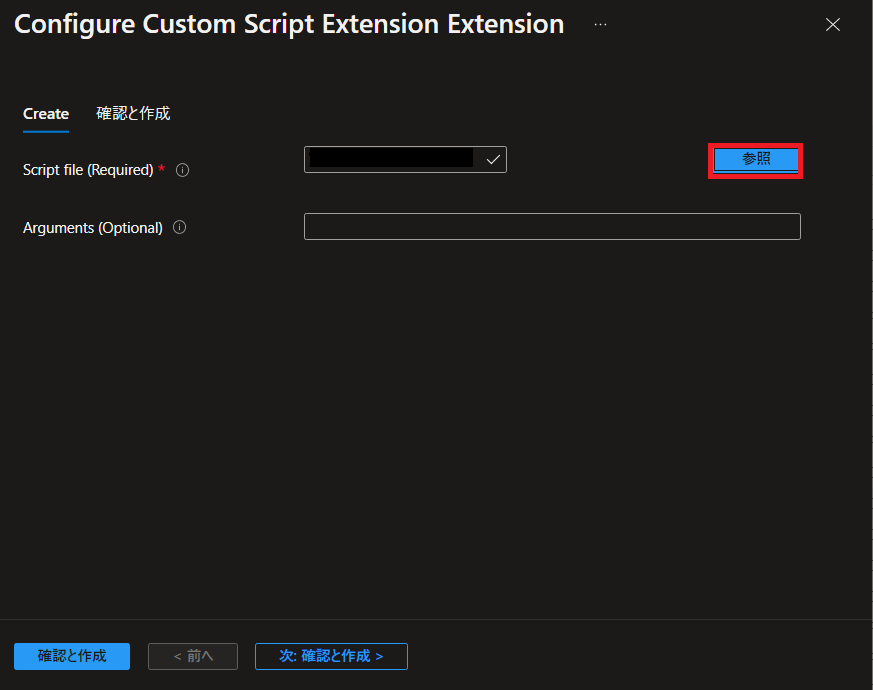The image size is (873, 690).
Task: Click the Script file input box
Action: tap(405, 160)
